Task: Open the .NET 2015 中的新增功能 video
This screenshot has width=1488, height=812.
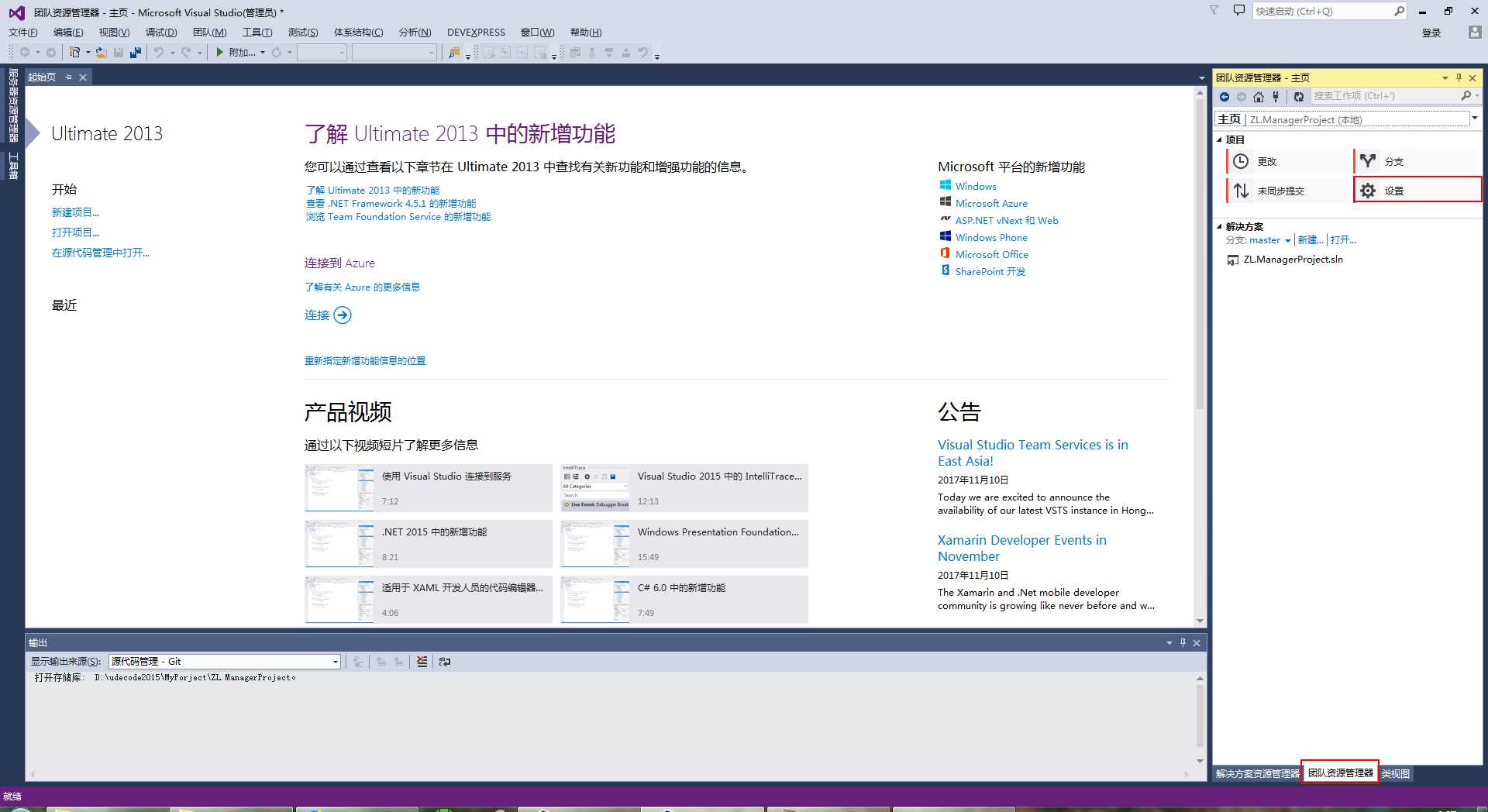Action: 428,543
